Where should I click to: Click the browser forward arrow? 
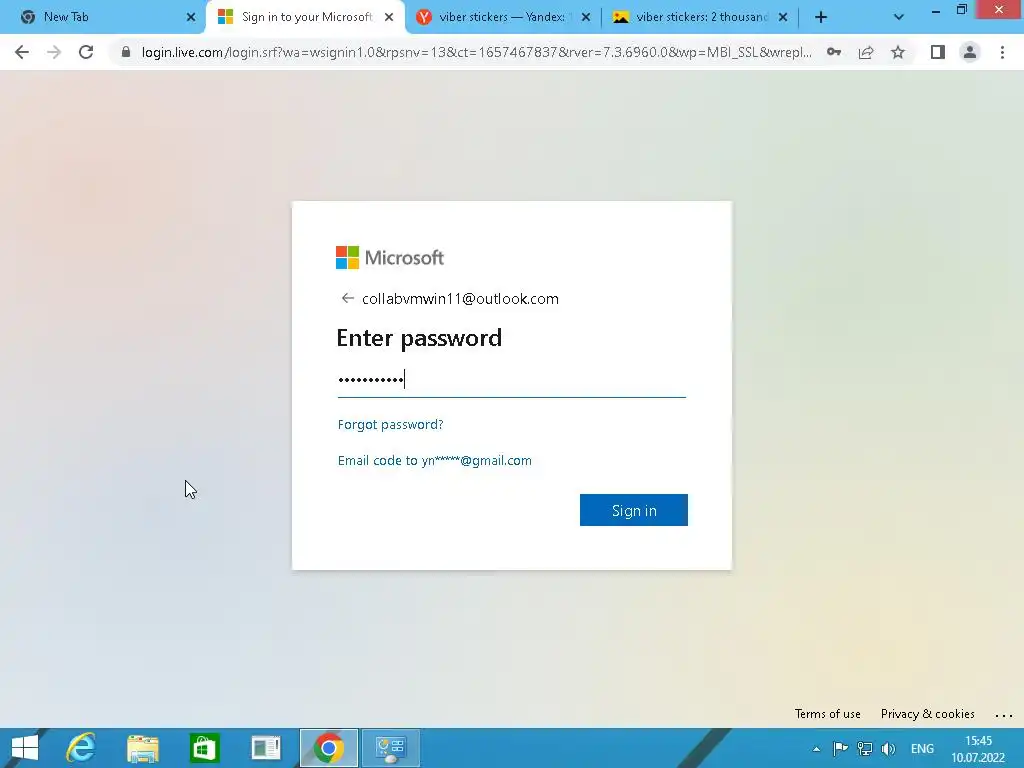point(54,52)
